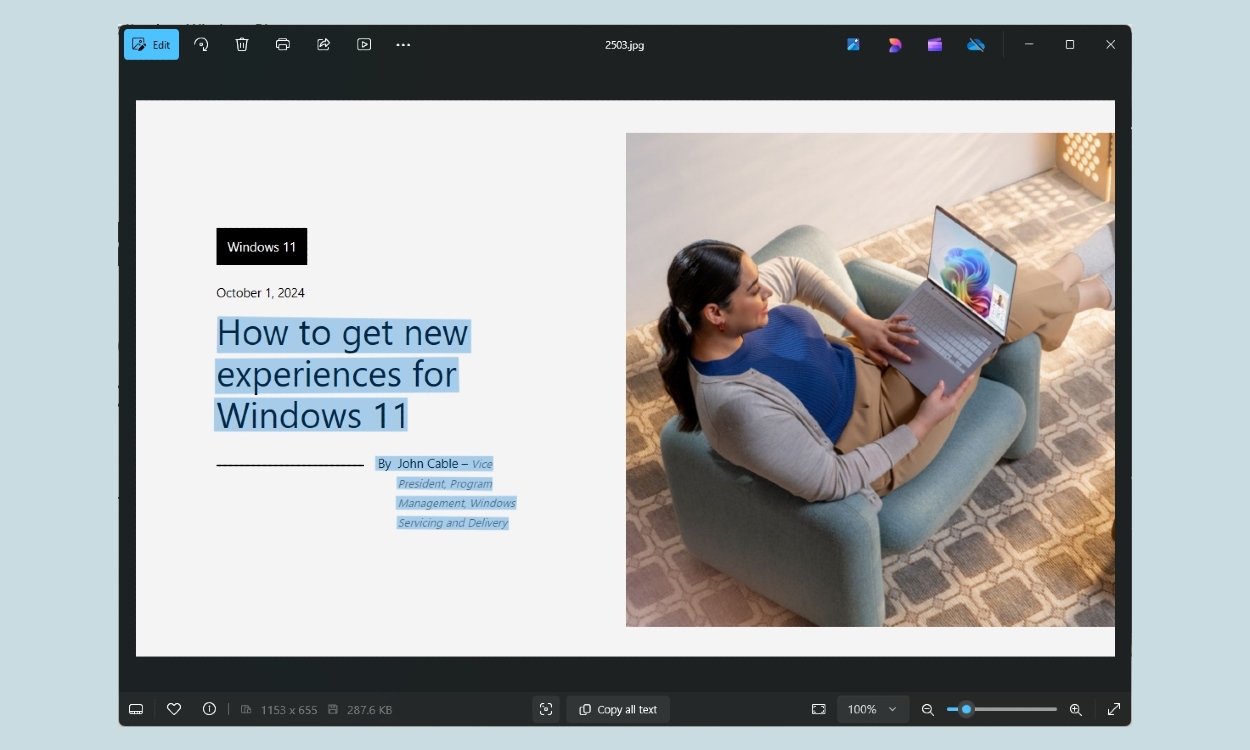Image resolution: width=1250 pixels, height=750 pixels.
Task: Click the Edit image button
Action: (x=151, y=45)
